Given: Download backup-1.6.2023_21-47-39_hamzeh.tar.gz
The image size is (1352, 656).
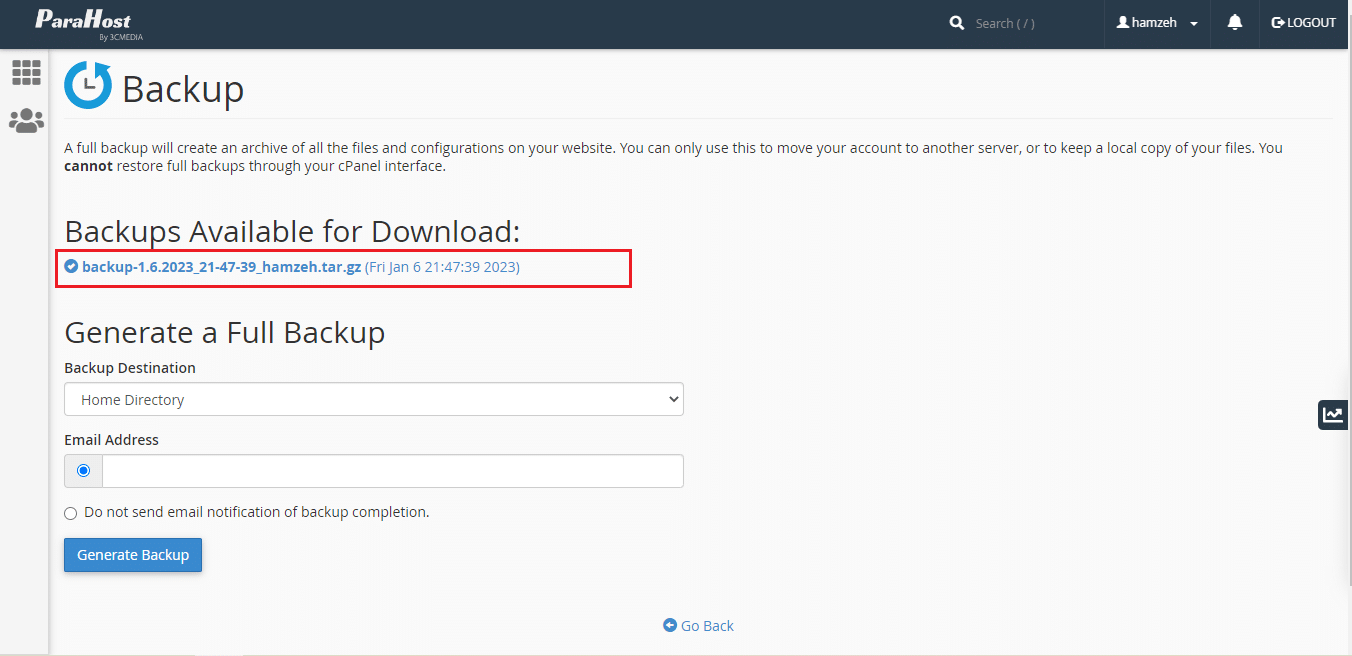Looking at the screenshot, I should click(x=221, y=267).
